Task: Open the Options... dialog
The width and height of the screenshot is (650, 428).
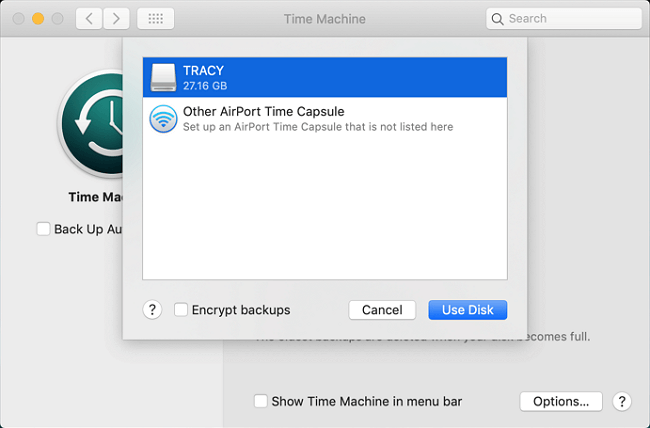Action: (560, 401)
